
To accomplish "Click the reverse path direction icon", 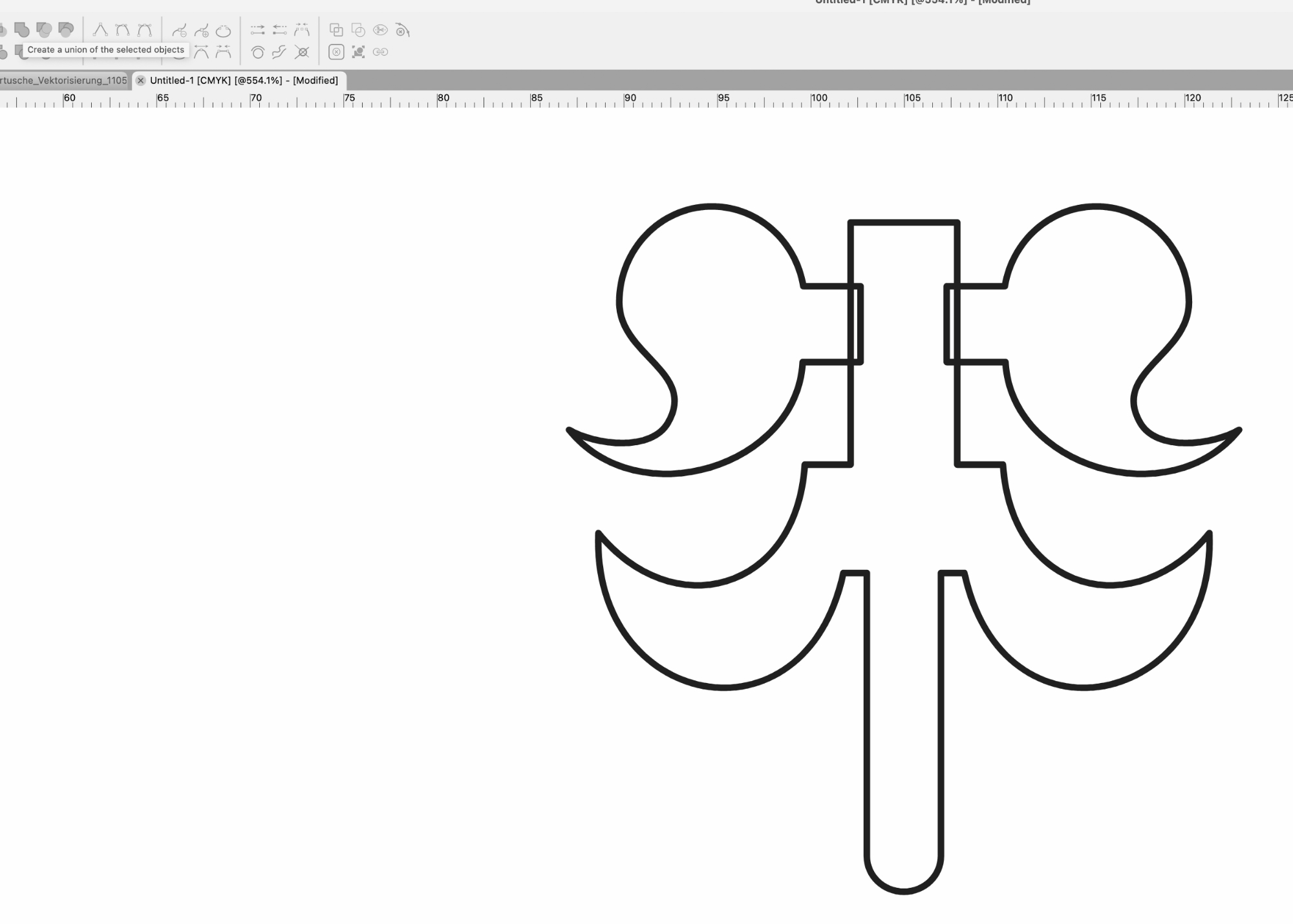I will (x=279, y=30).
